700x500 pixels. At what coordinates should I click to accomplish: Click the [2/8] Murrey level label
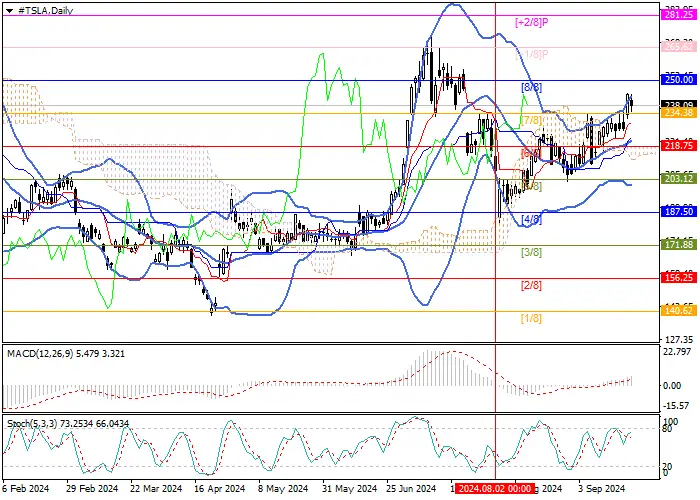pyautogui.click(x=532, y=285)
